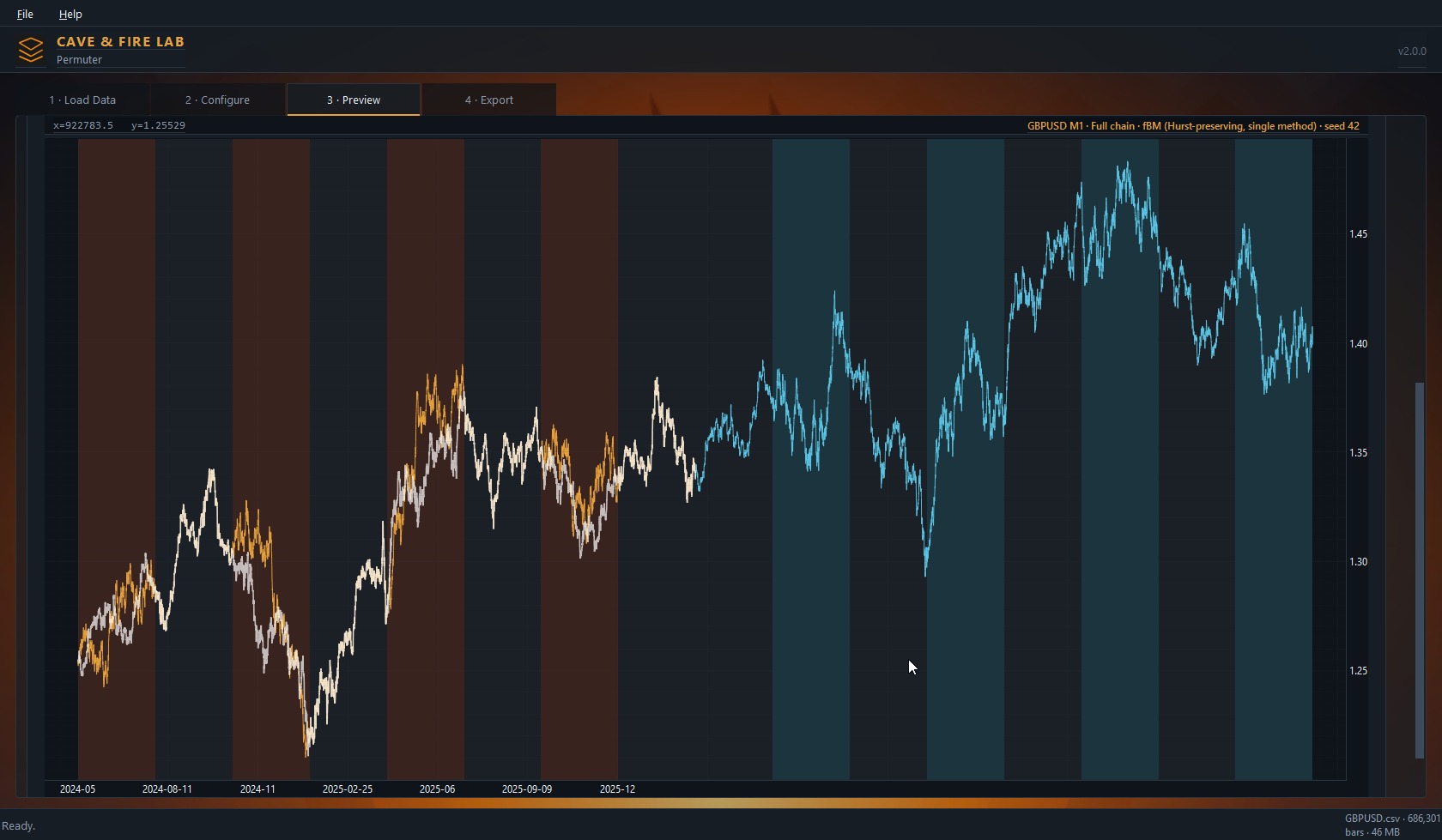Click the vertical scrollbar on the right
This screenshot has width=1442, height=840.
click(x=1419, y=570)
